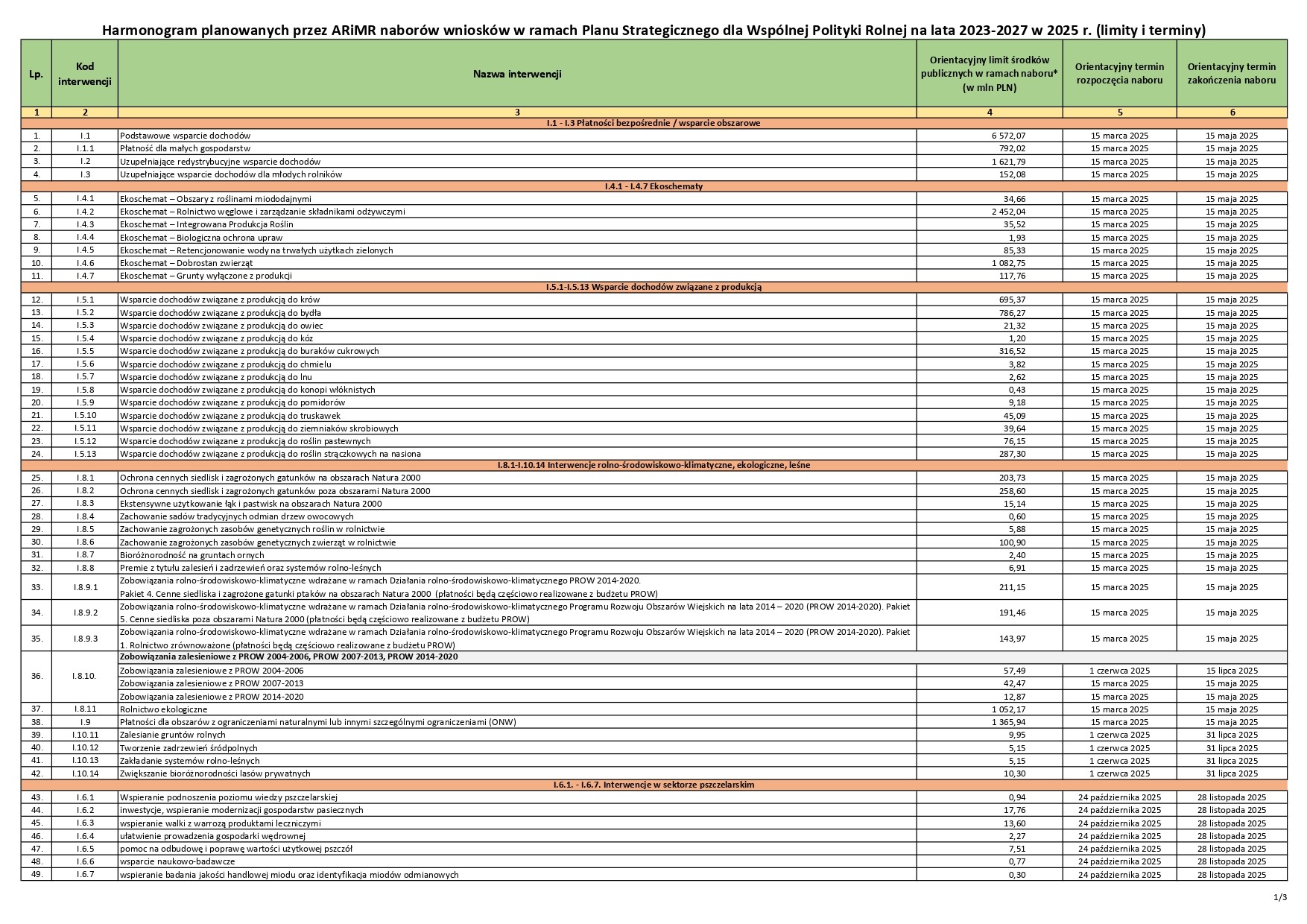Click 'Podstawowe wsparcie dochodów' row name

coord(186,136)
